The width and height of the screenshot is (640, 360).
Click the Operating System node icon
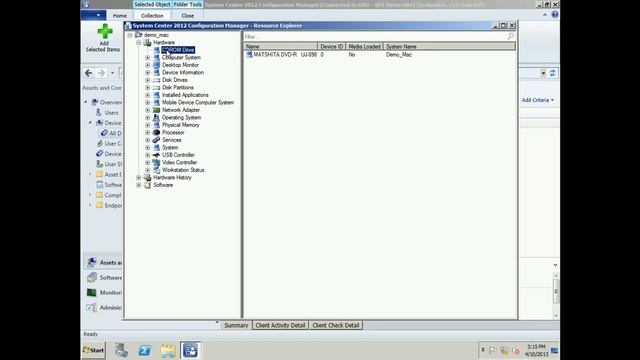(x=156, y=118)
